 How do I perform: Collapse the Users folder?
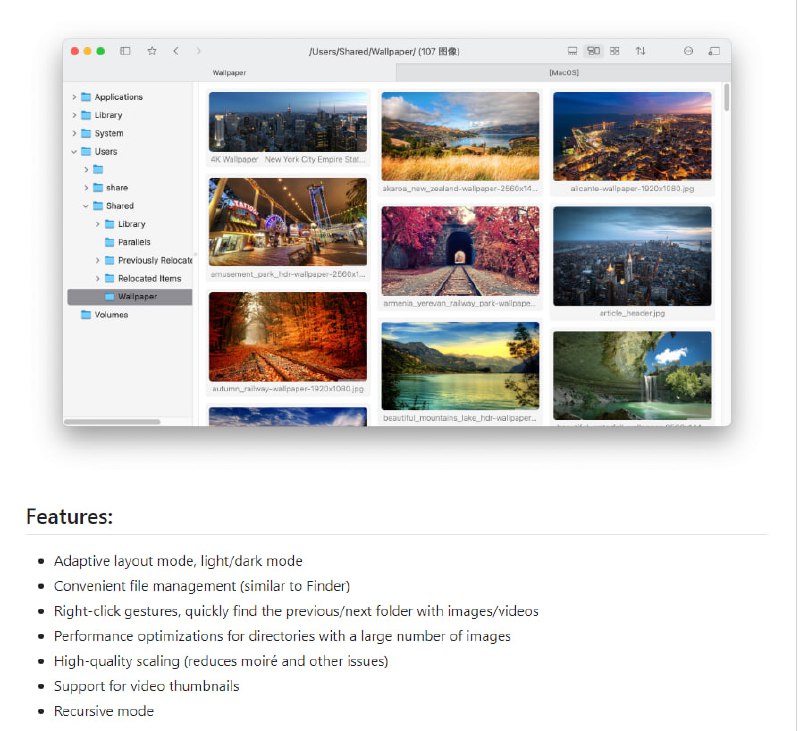click(74, 152)
